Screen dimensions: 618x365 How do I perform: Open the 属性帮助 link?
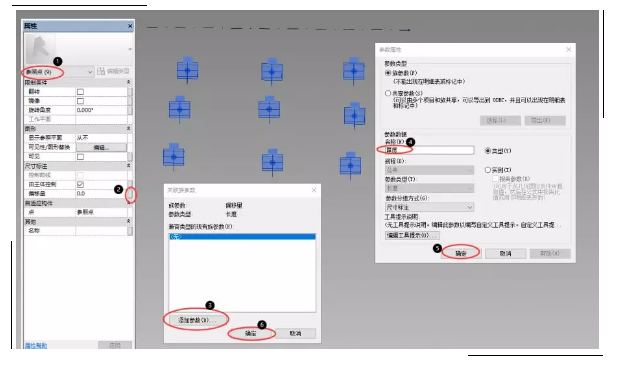tap(36, 346)
